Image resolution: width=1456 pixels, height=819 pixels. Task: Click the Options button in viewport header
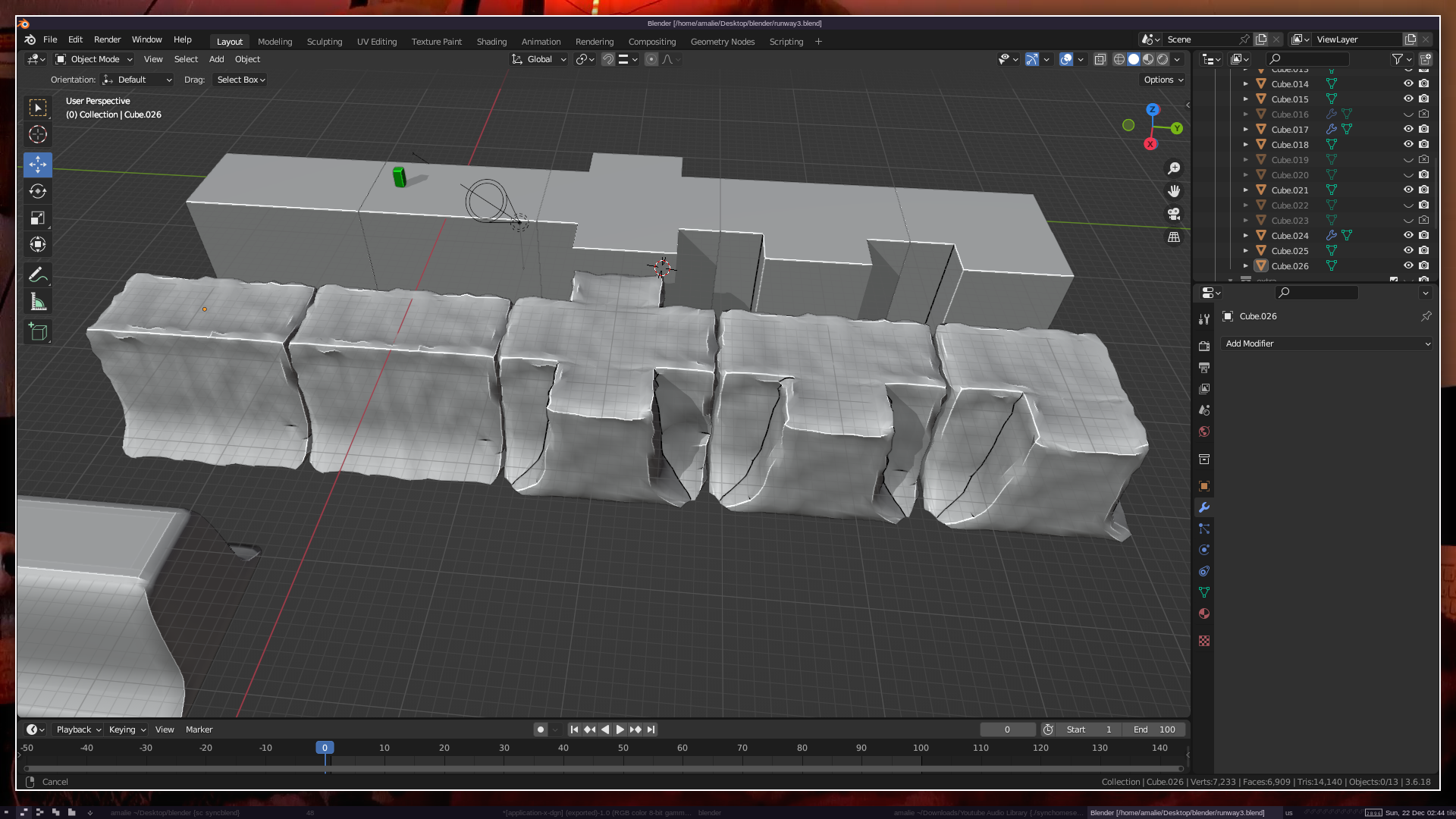(1163, 80)
